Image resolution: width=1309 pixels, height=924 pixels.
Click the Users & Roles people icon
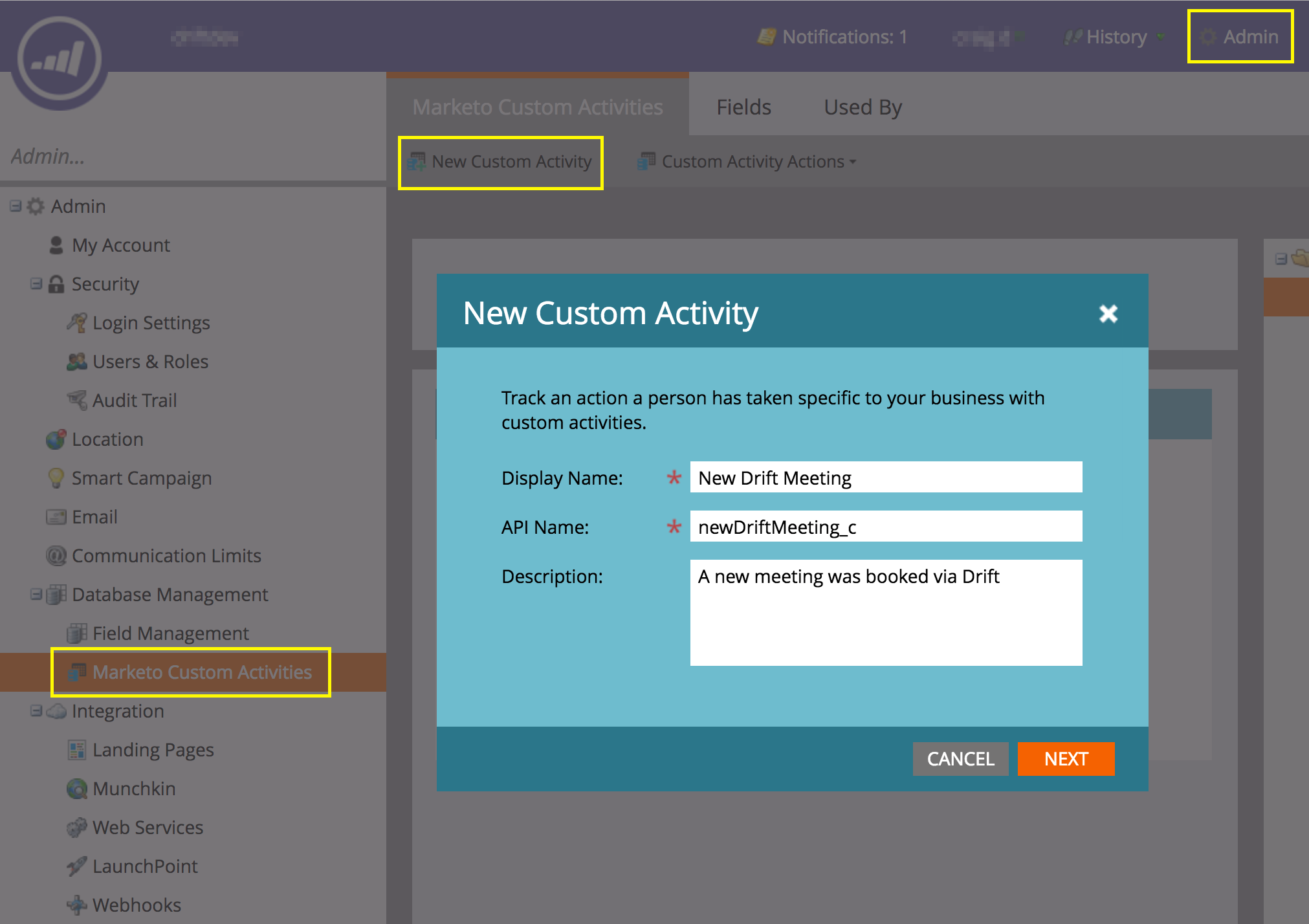[77, 362]
